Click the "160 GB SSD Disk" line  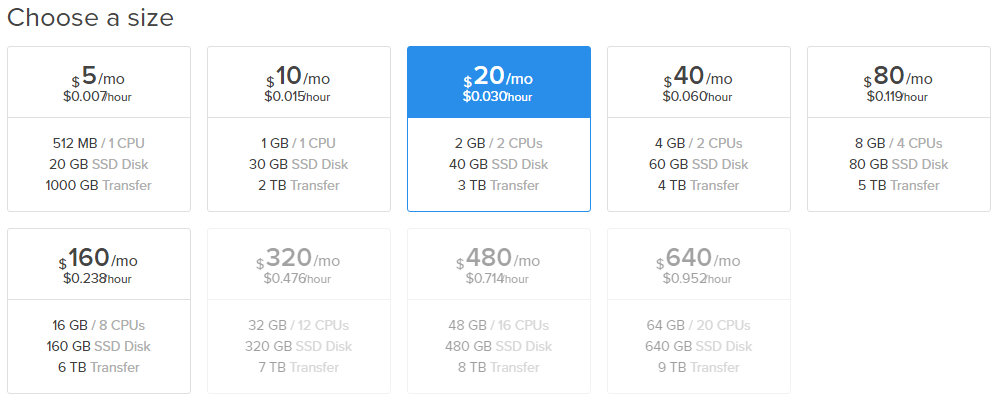tap(98, 346)
